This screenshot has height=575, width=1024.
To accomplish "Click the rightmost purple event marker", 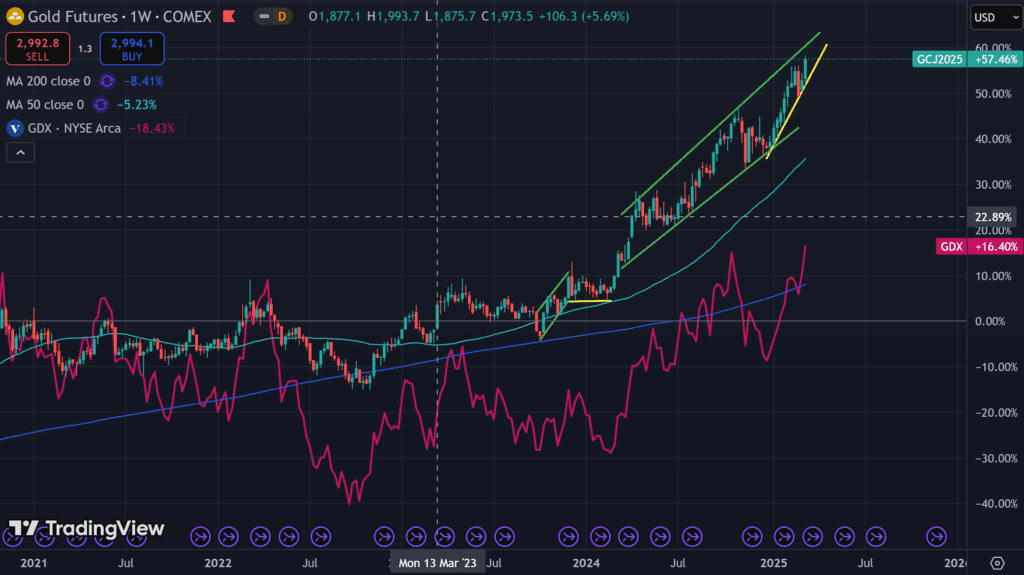I will point(936,537).
